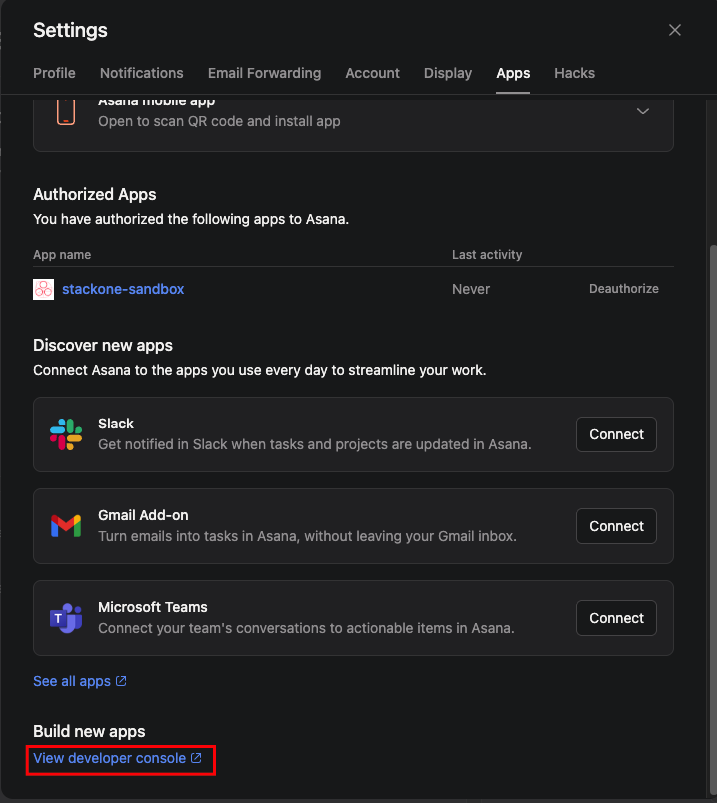The image size is (717, 803).
Task: Click the Gmail Add-on icon
Action: tap(66, 526)
